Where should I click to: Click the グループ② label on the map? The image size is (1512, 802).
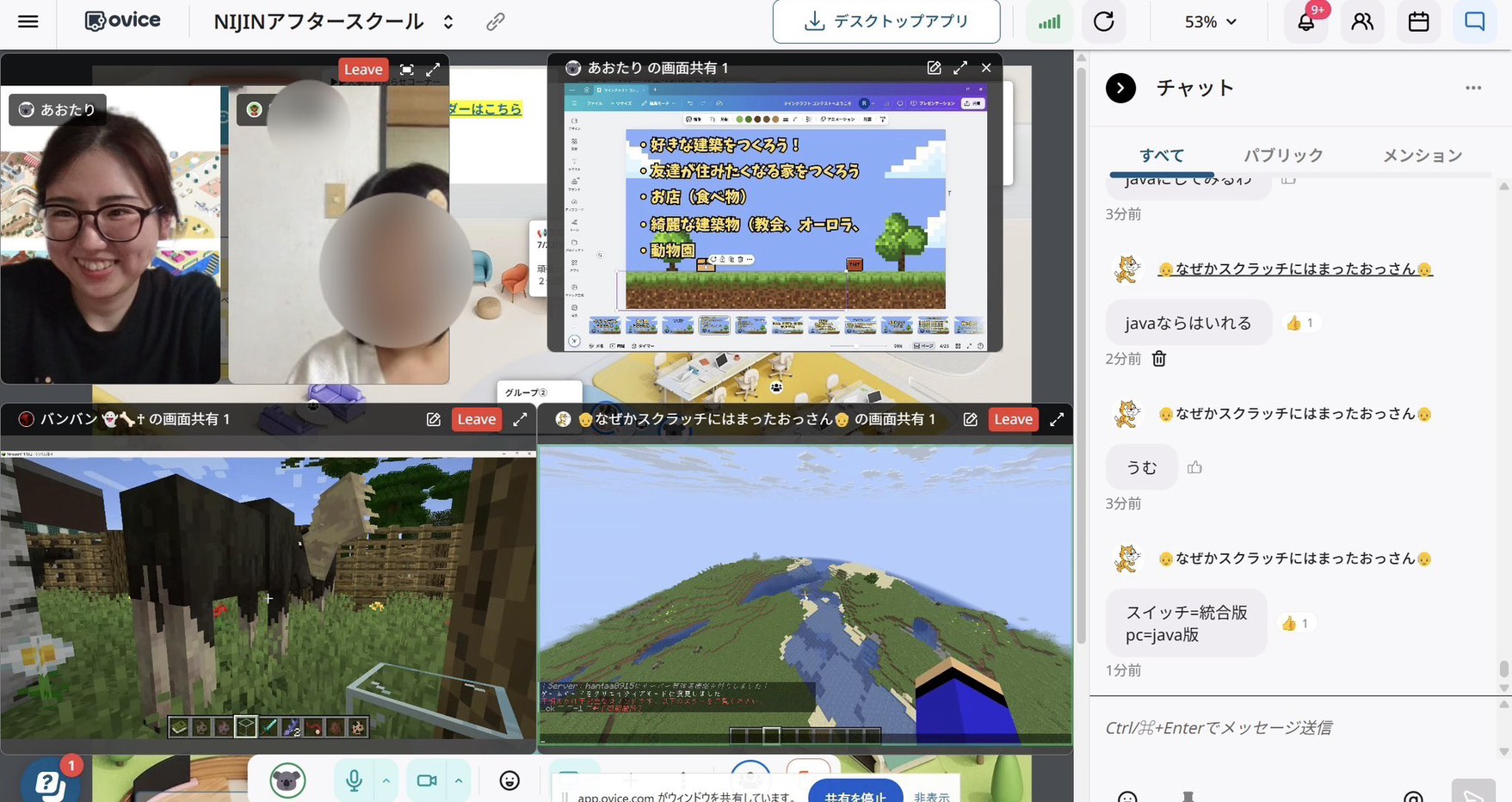click(x=526, y=392)
